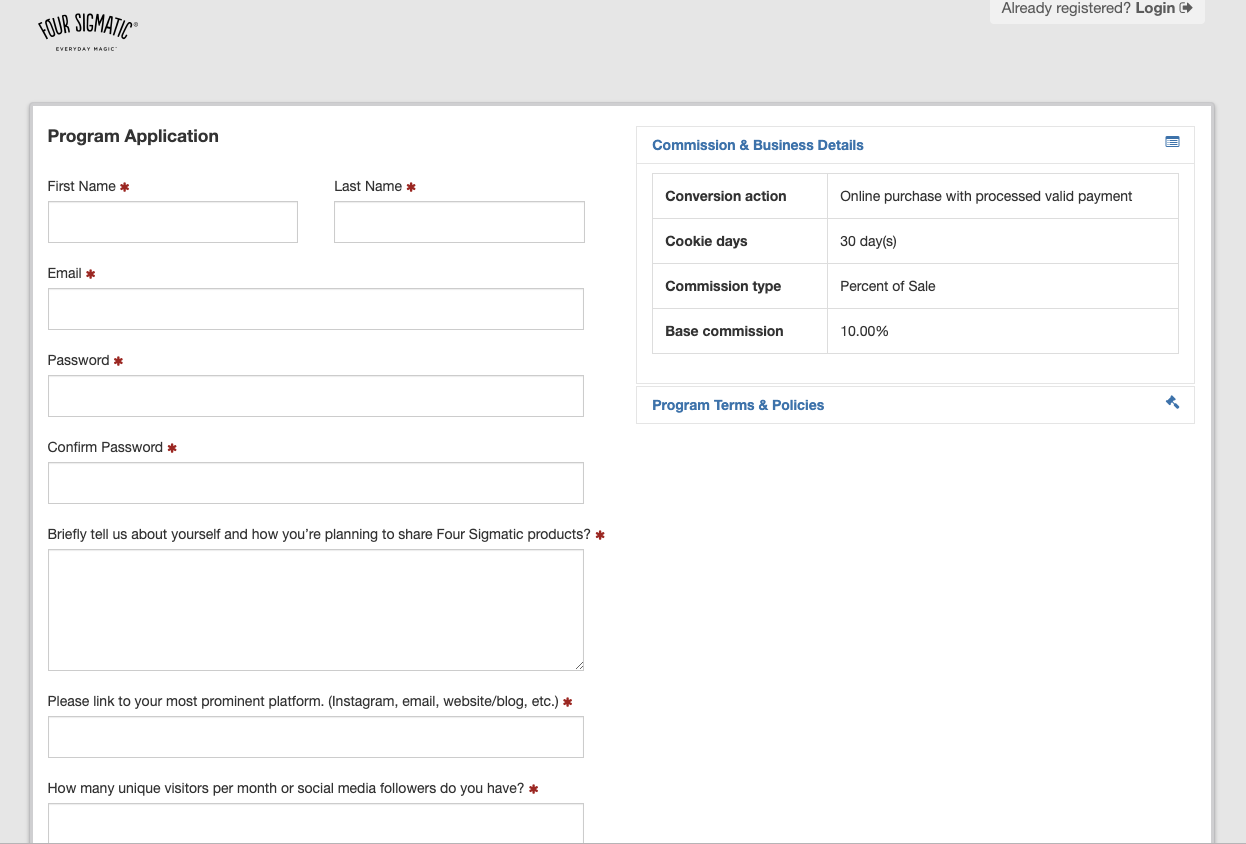Click the 'Base commission' row label

pos(724,331)
